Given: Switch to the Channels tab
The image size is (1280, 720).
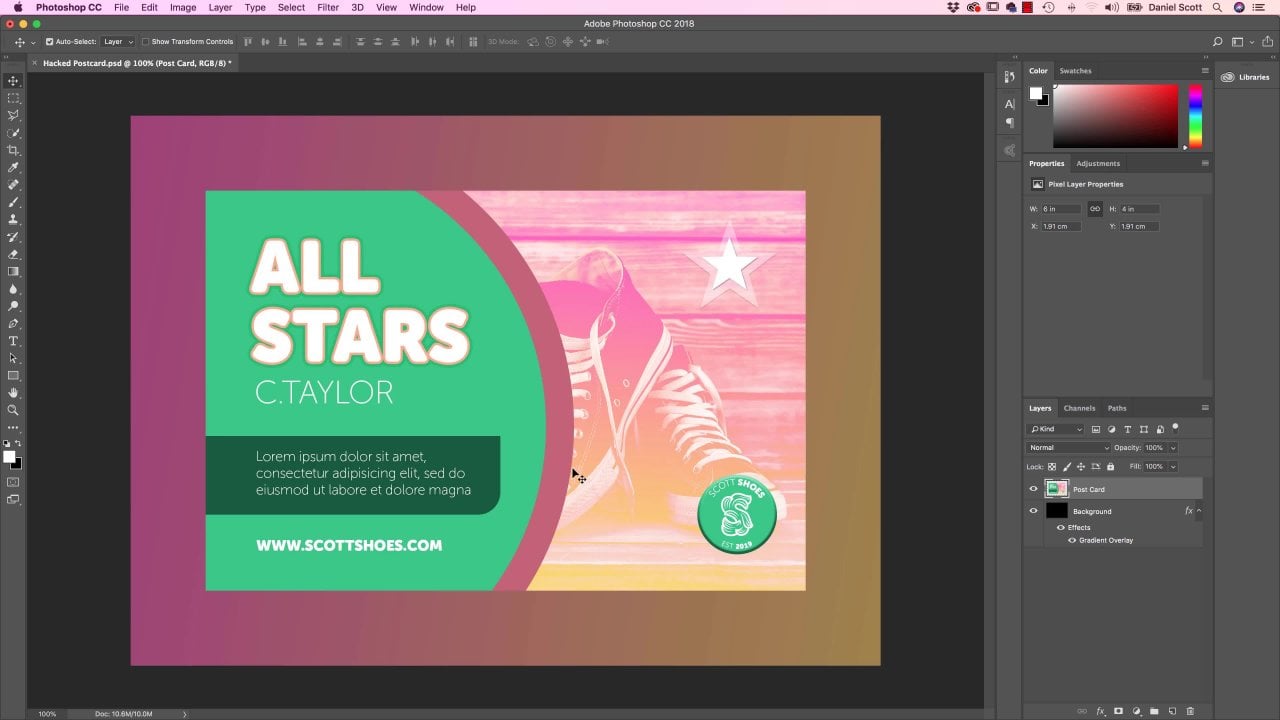Looking at the screenshot, I should point(1079,408).
